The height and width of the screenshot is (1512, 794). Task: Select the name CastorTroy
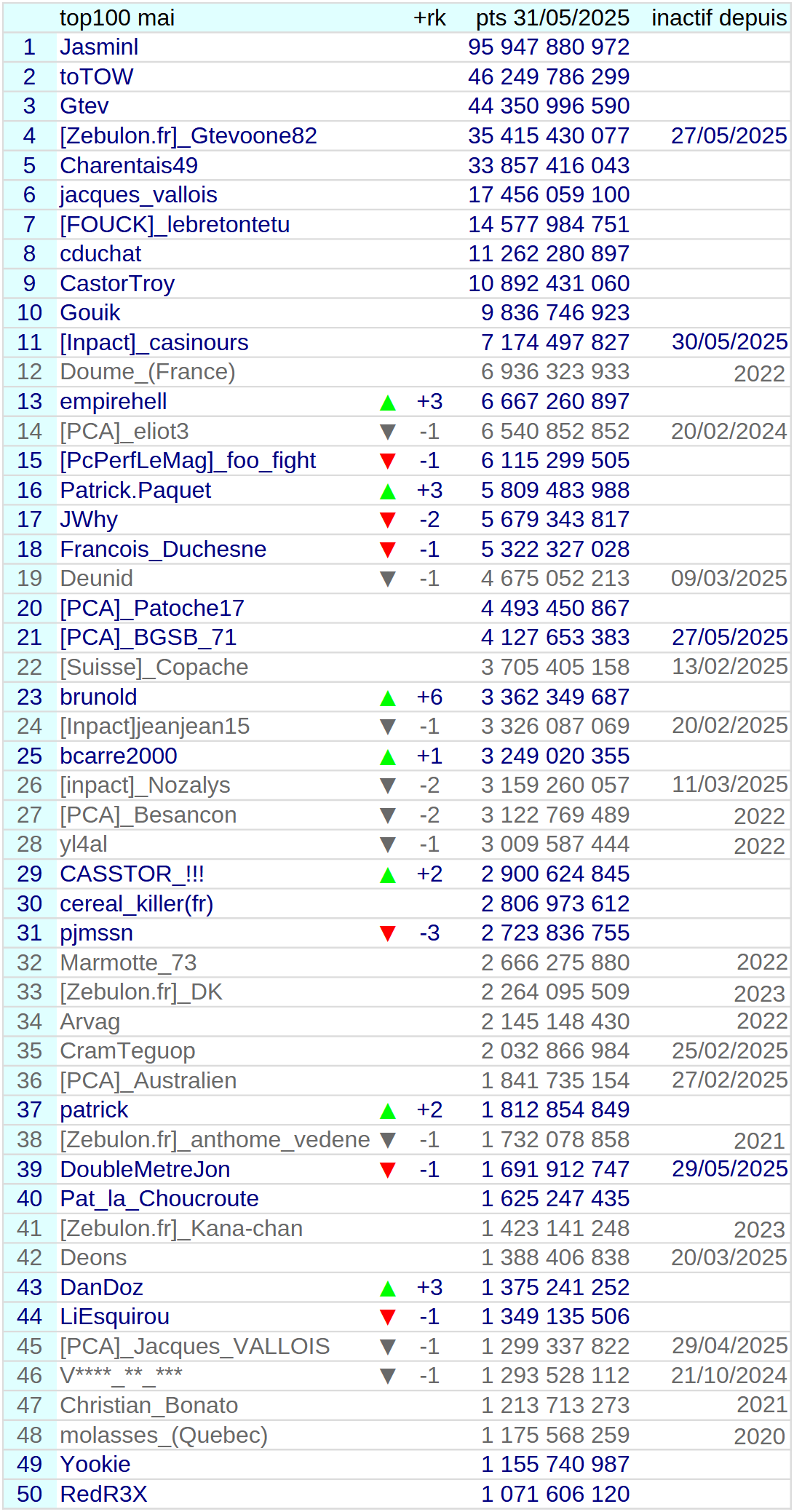(x=117, y=283)
